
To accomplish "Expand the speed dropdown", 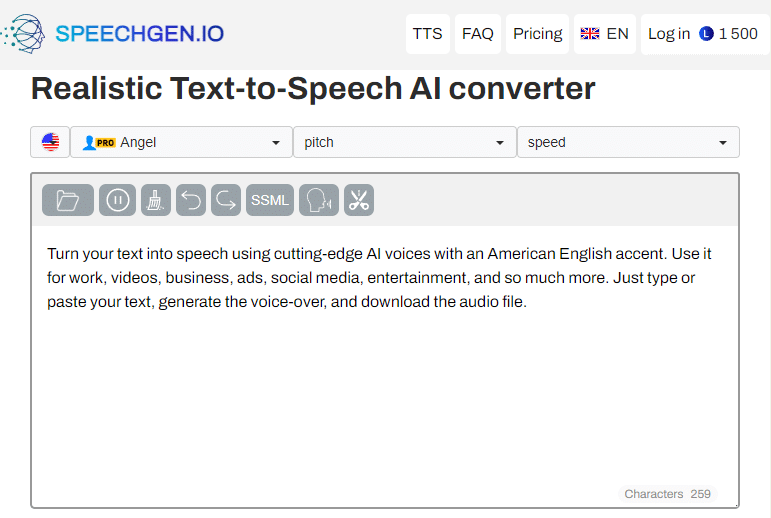I will pos(627,142).
